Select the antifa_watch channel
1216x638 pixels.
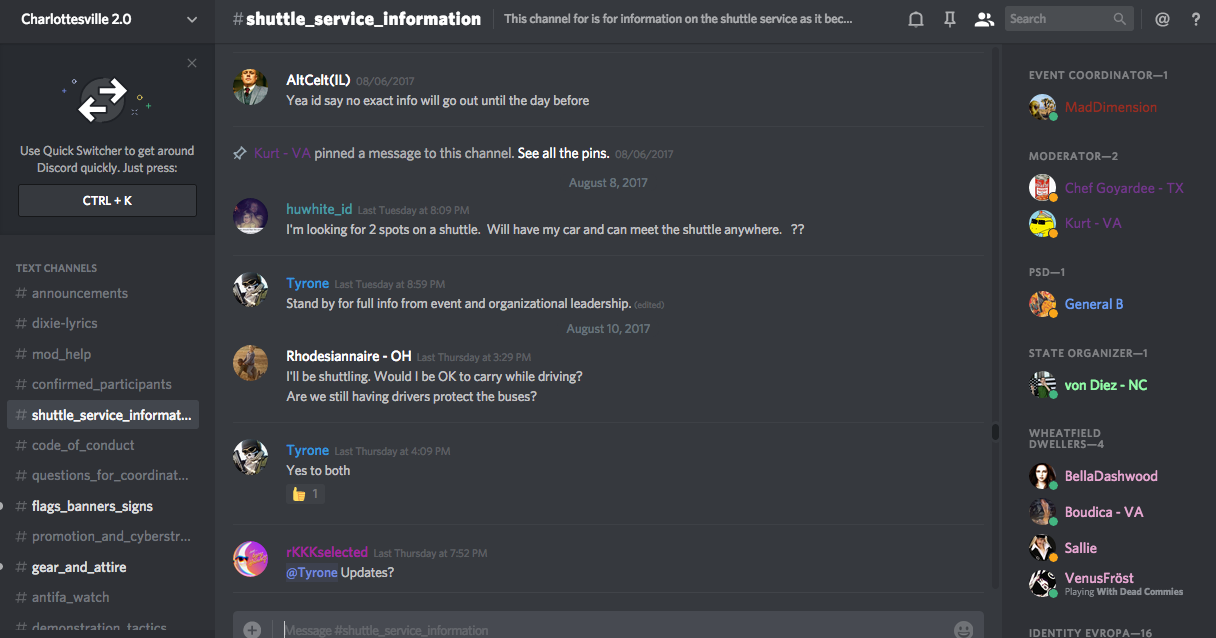[x=70, y=597]
